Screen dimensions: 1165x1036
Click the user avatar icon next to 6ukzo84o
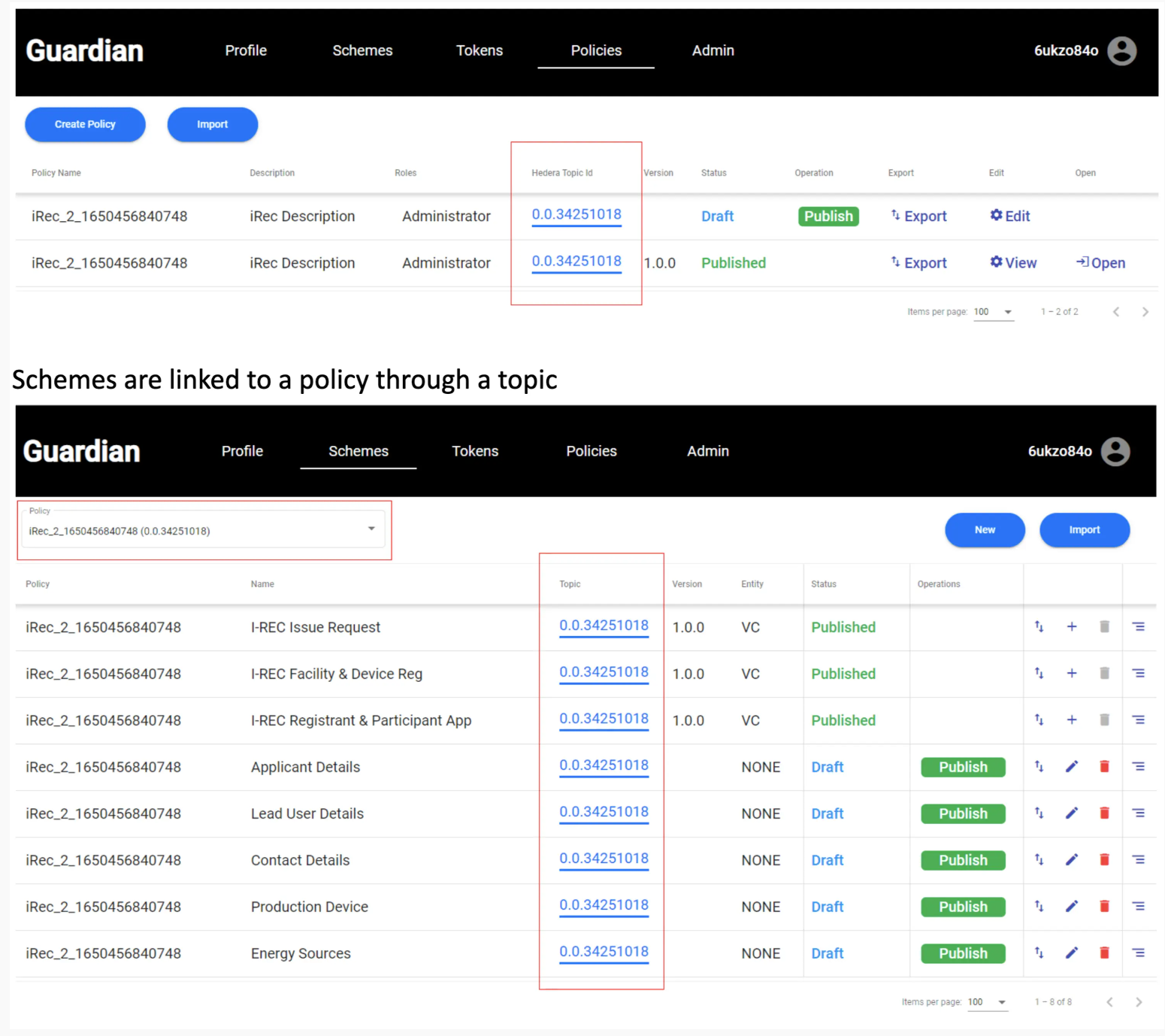click(1122, 50)
